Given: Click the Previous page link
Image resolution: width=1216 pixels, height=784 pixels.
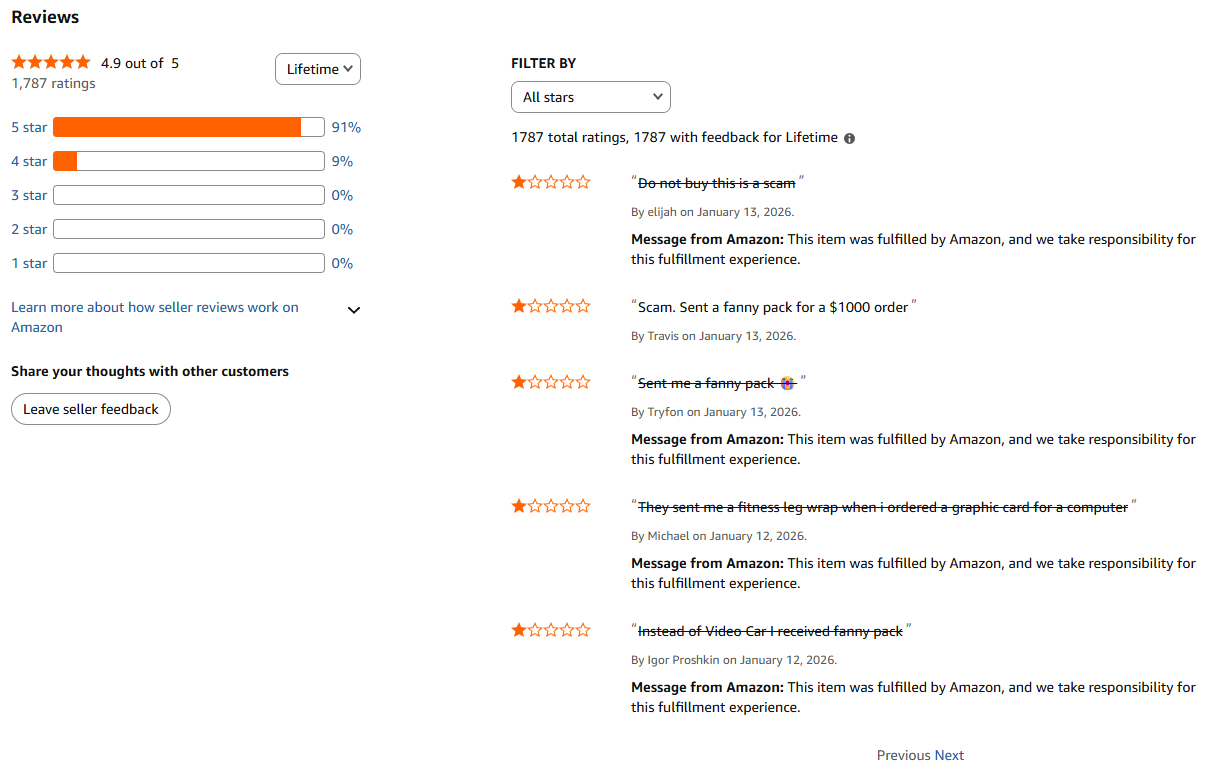Looking at the screenshot, I should [903, 755].
